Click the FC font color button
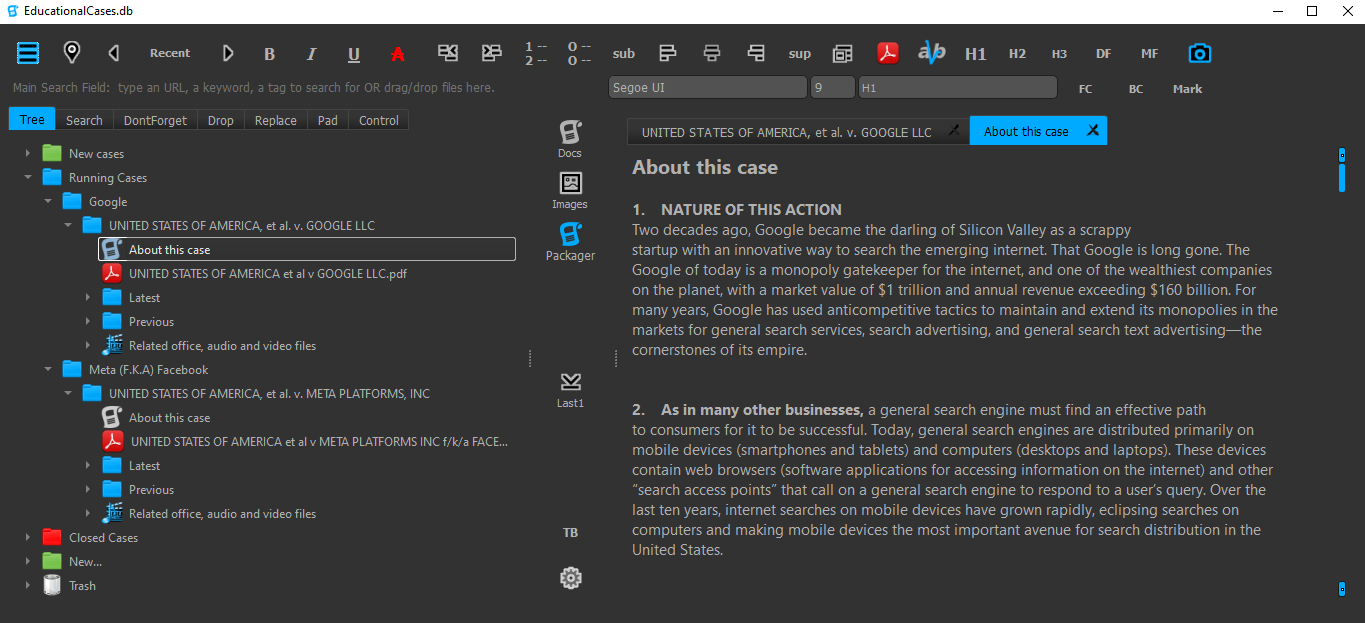Screen dimensions: 1365x623 pyautogui.click(x=1085, y=89)
